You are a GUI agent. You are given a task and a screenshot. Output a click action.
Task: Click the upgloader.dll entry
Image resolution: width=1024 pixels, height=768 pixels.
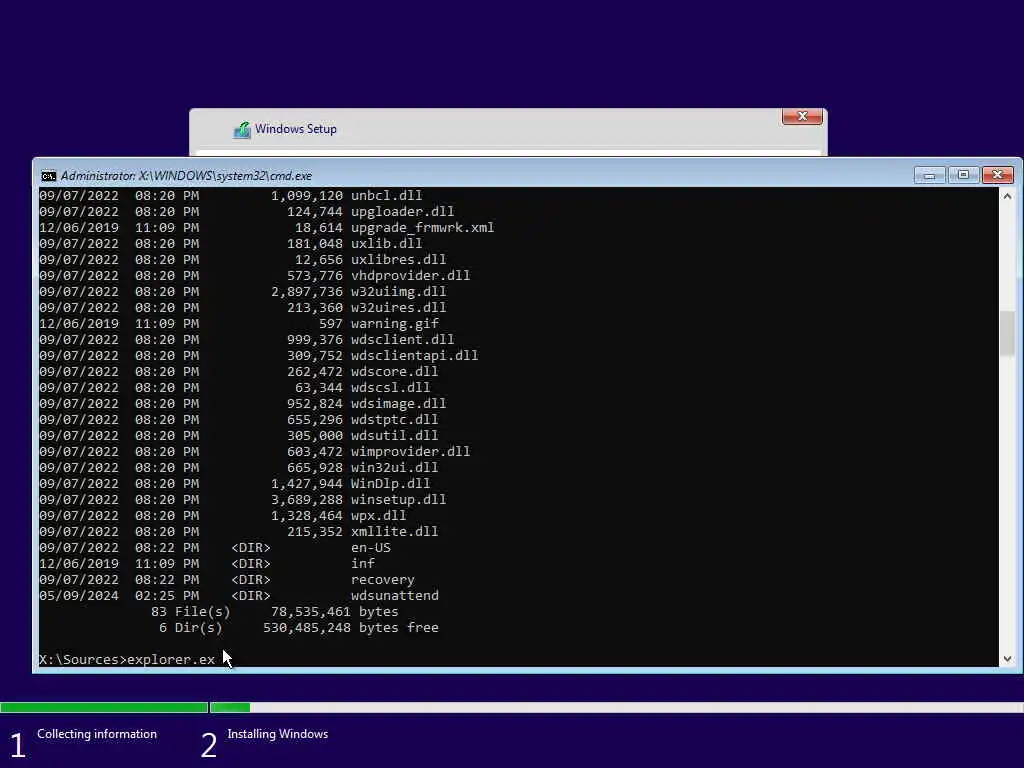(402, 212)
